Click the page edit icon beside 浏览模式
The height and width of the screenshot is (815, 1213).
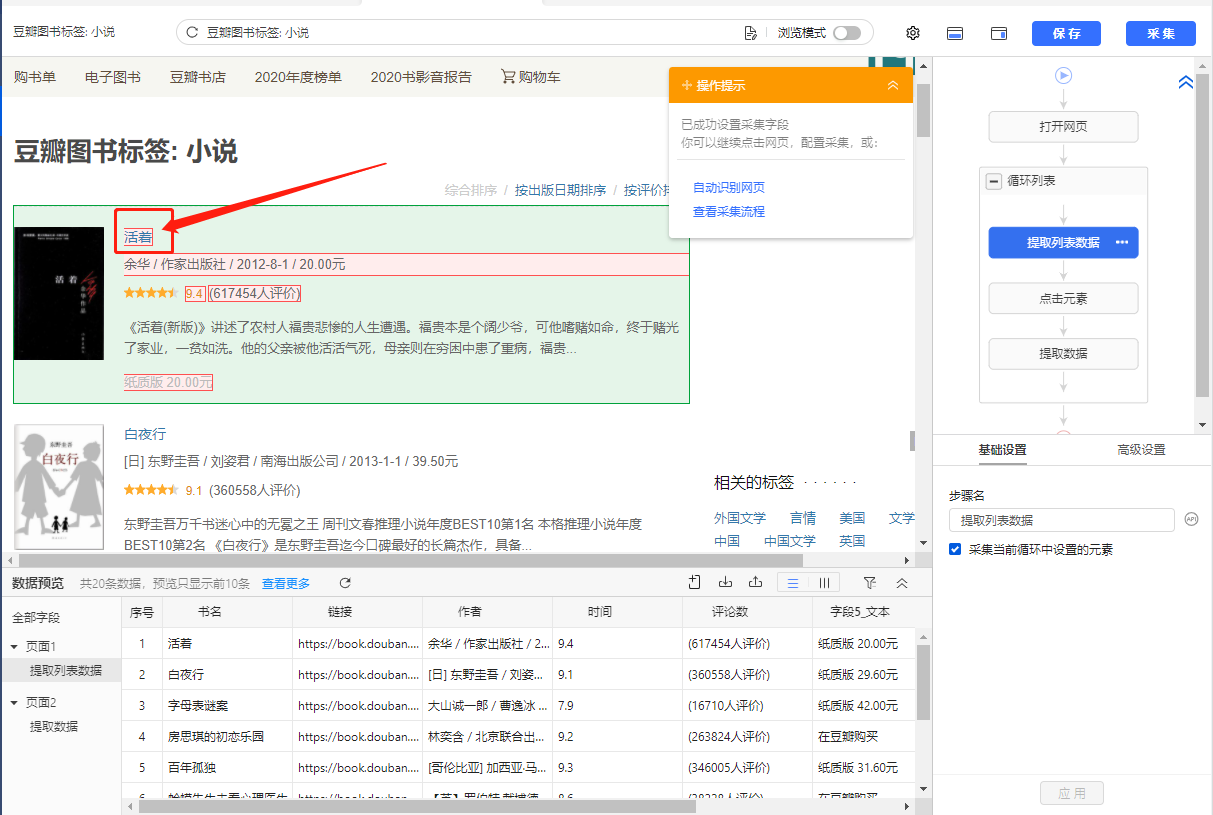click(x=751, y=33)
